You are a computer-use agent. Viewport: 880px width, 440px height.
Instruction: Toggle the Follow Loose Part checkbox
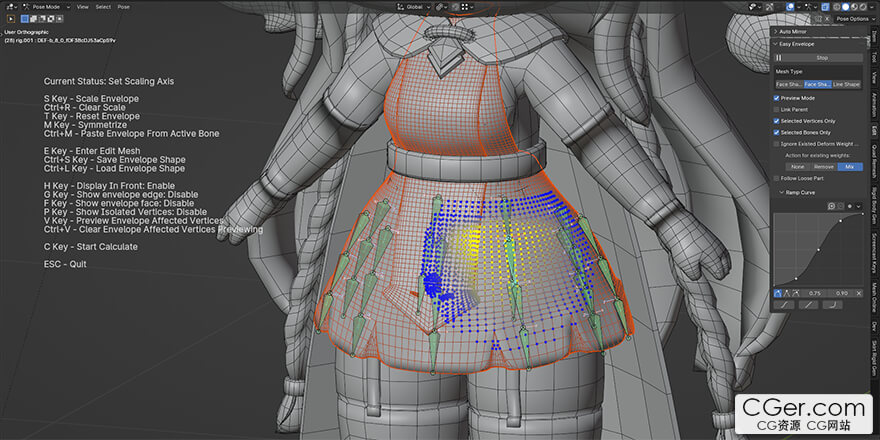[x=777, y=178]
